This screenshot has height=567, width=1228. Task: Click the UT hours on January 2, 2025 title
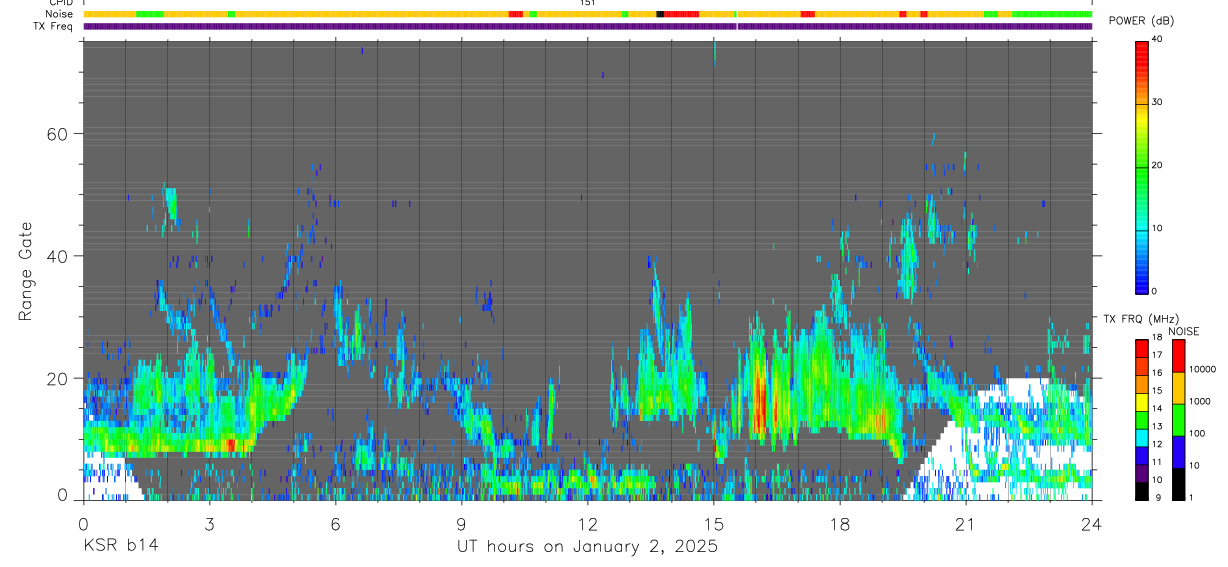[x=587, y=547]
